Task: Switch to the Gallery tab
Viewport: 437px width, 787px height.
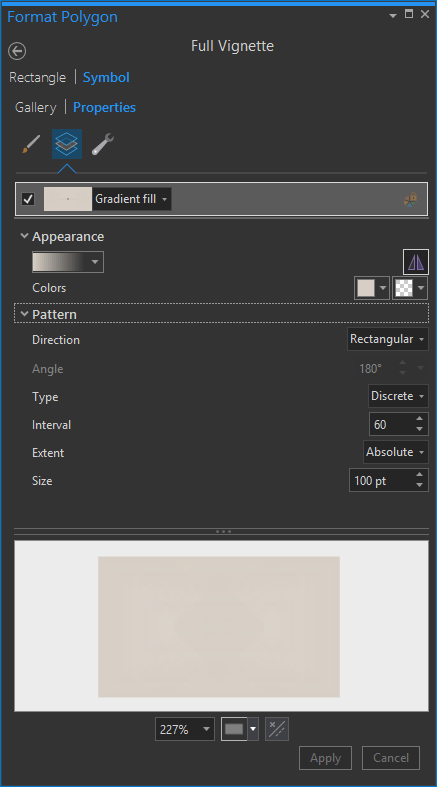Action: [36, 107]
